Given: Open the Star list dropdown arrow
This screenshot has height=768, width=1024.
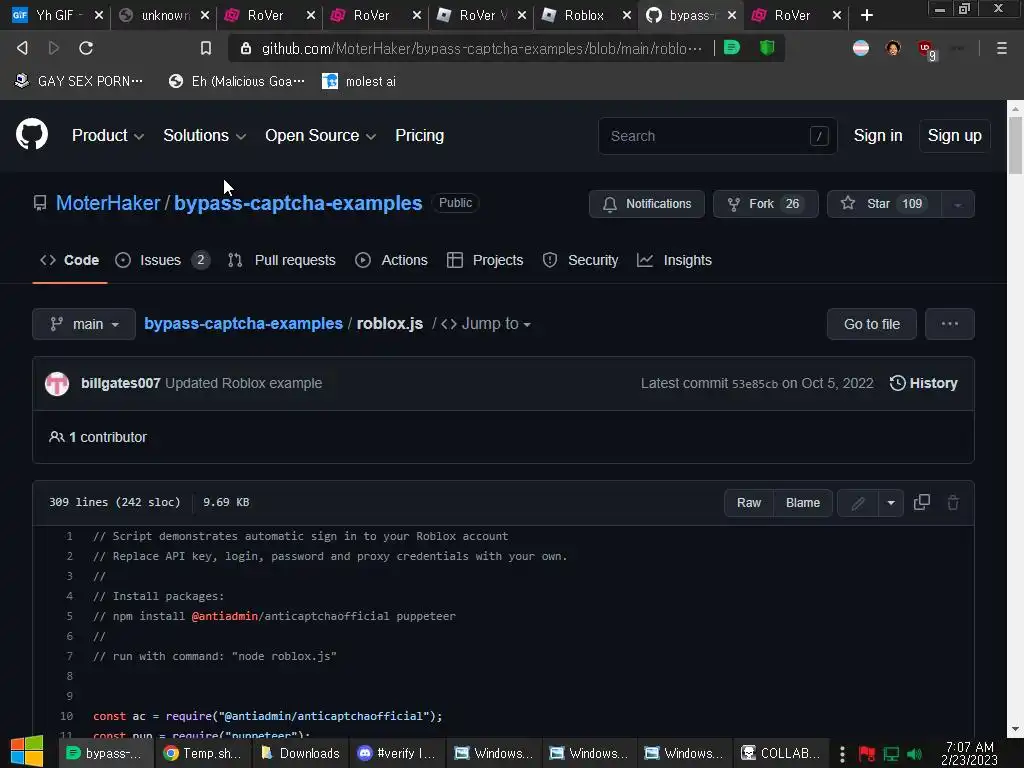Looking at the screenshot, I should pos(958,204).
